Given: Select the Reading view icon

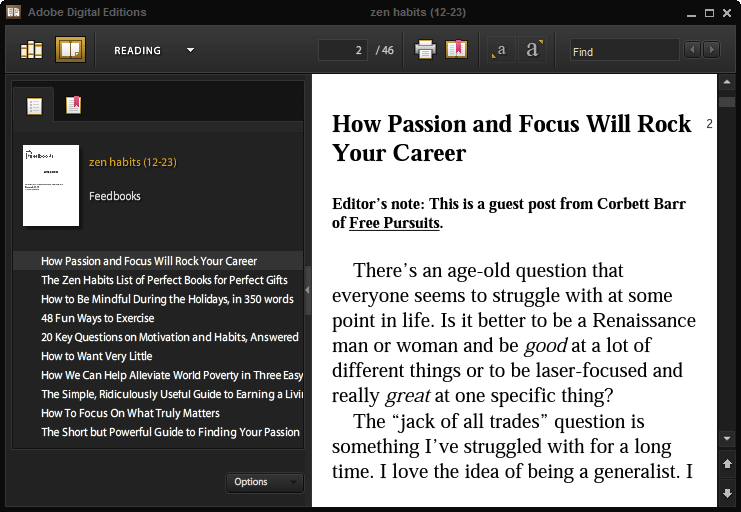Looking at the screenshot, I should click(70, 50).
